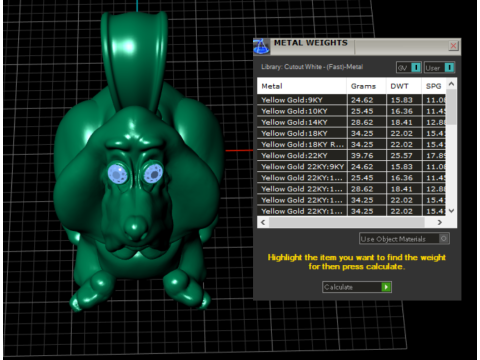Select the Yellow Gold:14KY row
Screen dimensions: 480x360
(351, 122)
